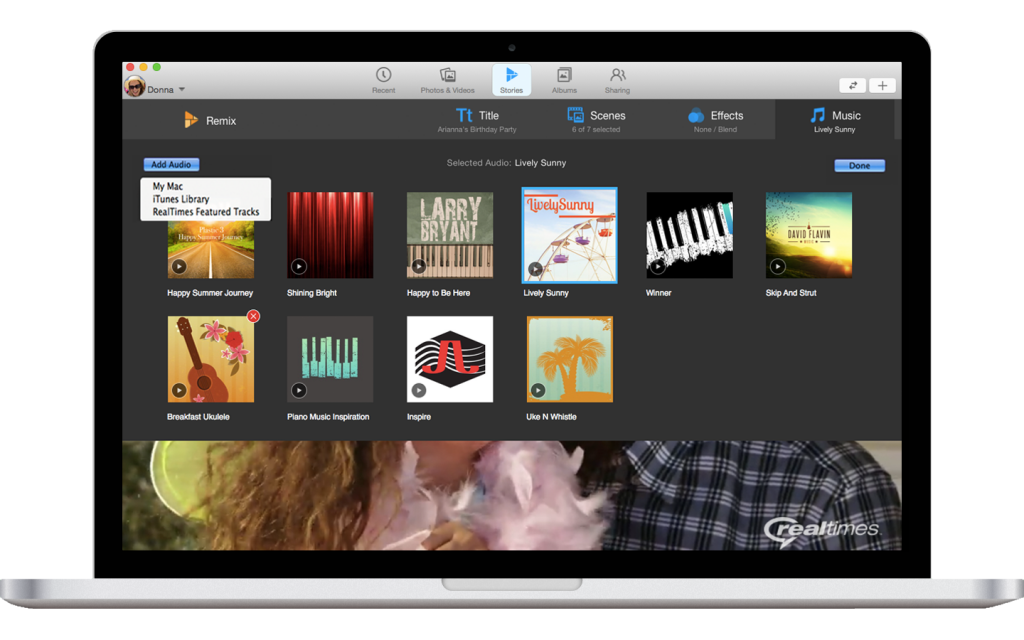The image size is (1024, 640).
Task: Open the Effects tab
Action: click(x=716, y=120)
